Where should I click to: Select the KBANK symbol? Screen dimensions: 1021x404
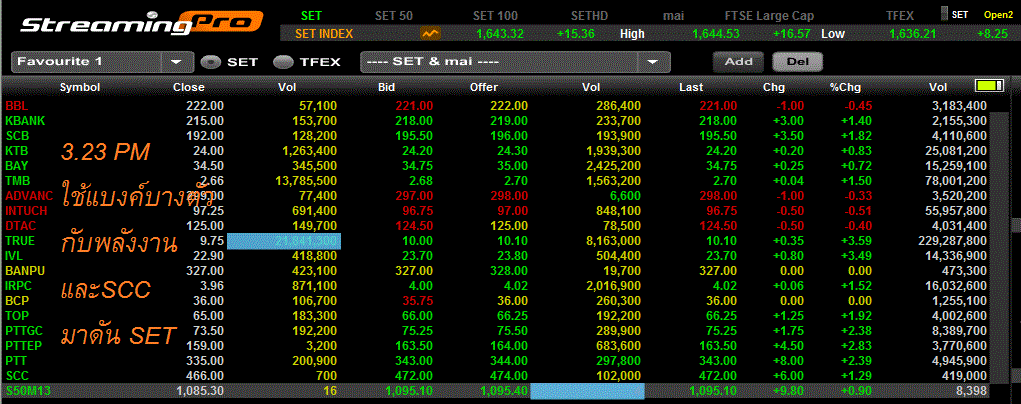[25, 121]
